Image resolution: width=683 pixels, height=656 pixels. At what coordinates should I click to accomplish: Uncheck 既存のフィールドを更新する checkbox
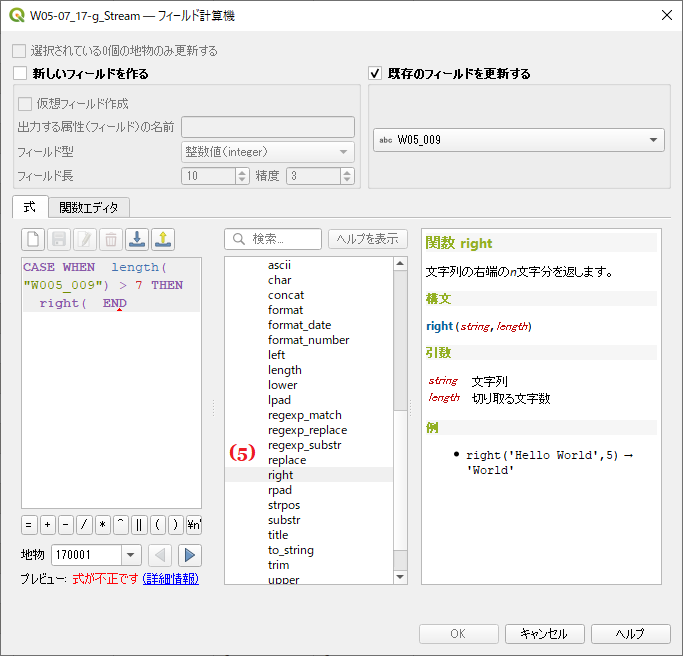coord(376,74)
